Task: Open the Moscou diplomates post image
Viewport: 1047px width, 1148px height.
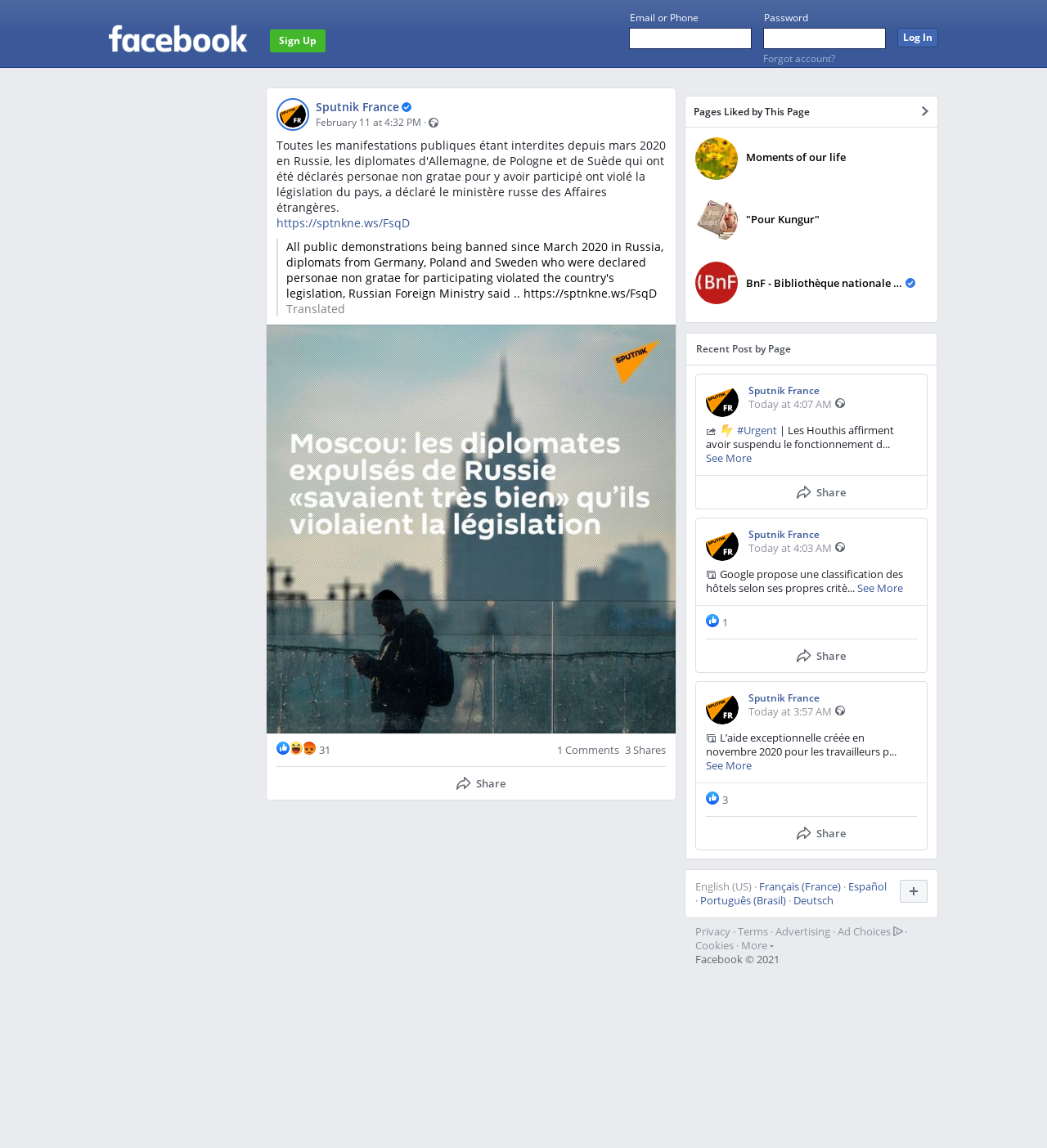Action: point(471,529)
